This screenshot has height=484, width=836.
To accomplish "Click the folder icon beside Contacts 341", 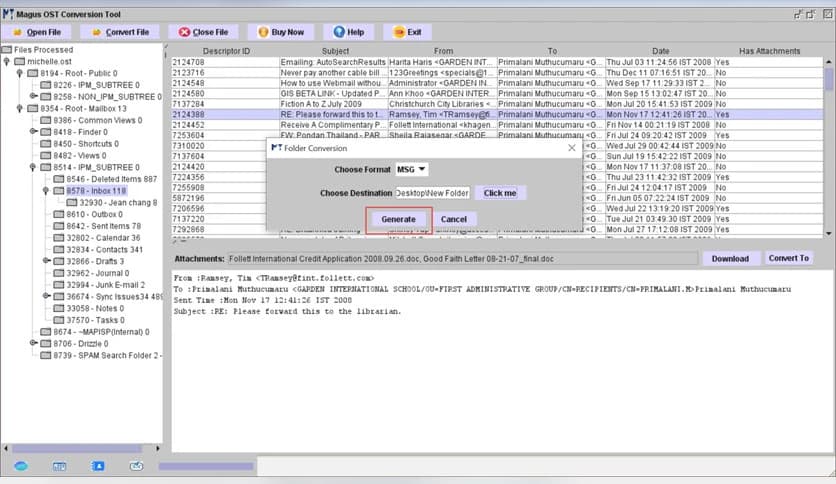I will pos(59,249).
